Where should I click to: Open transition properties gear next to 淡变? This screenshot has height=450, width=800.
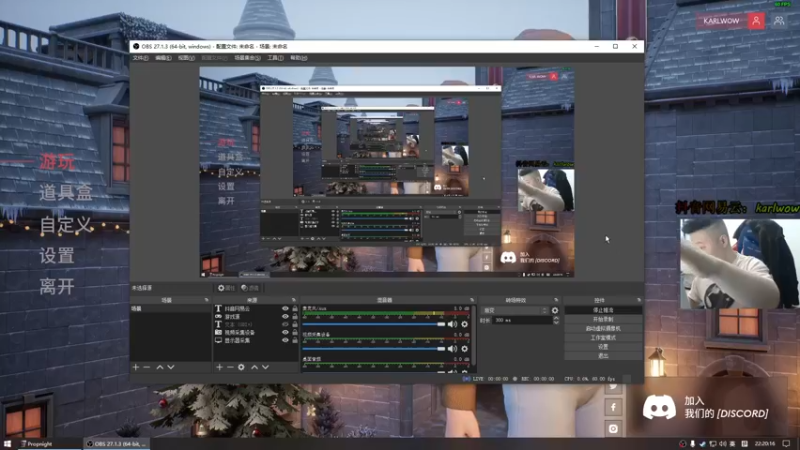tap(555, 310)
